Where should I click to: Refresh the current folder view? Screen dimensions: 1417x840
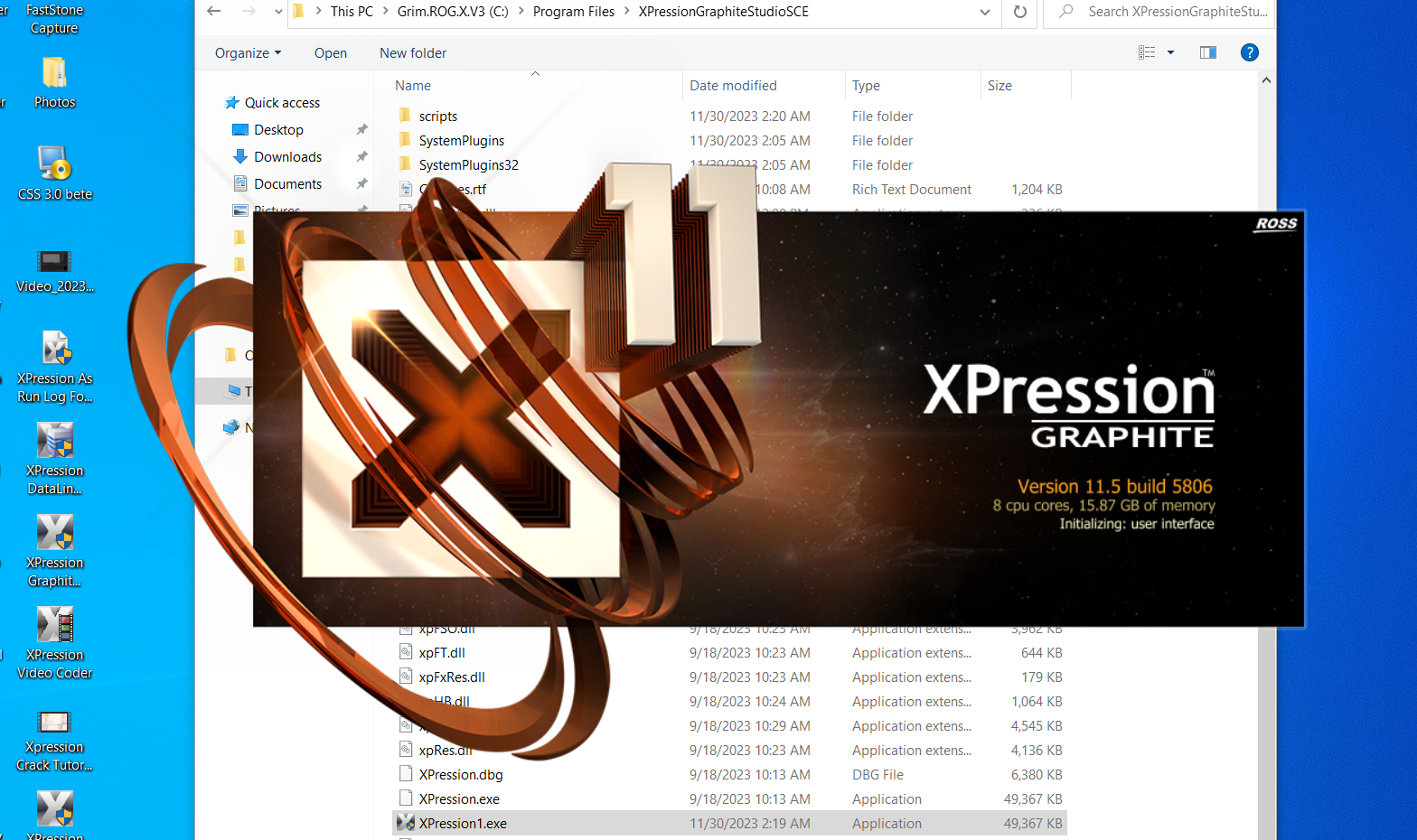point(1019,12)
